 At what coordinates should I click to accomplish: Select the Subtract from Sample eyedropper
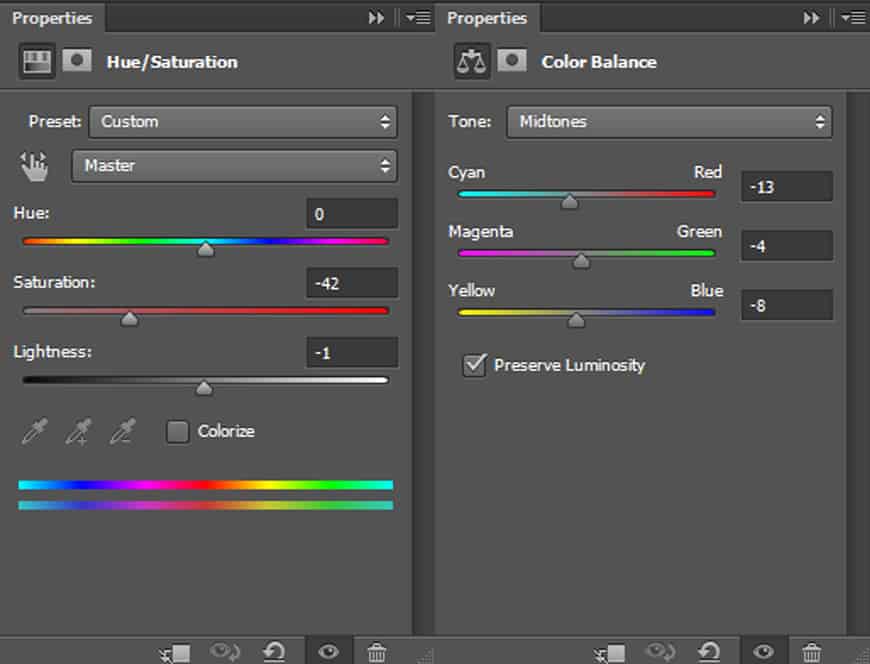click(122, 432)
